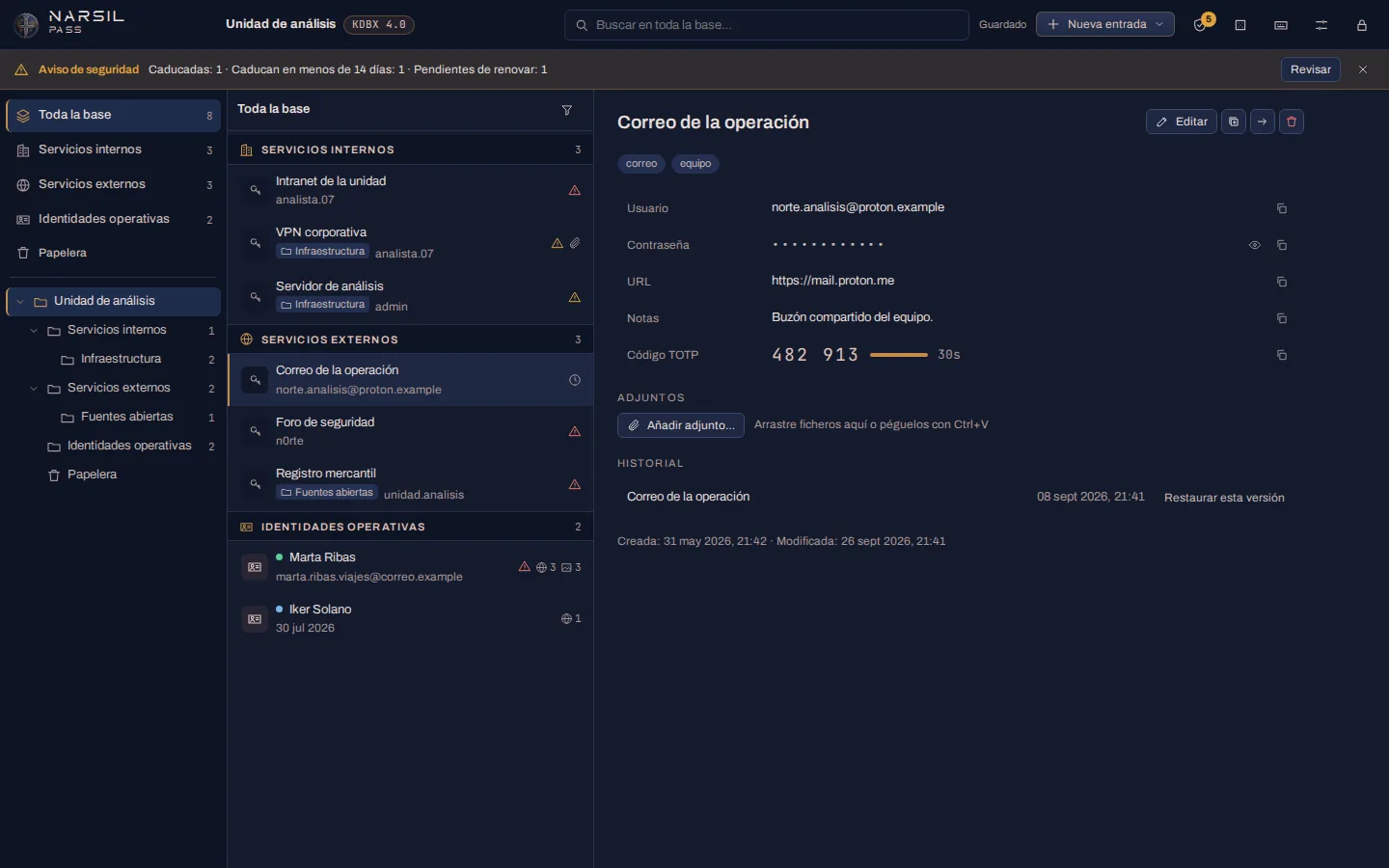The width and height of the screenshot is (1389, 868).
Task: Collapse Servicios internos folder in tree
Action: tap(34, 331)
